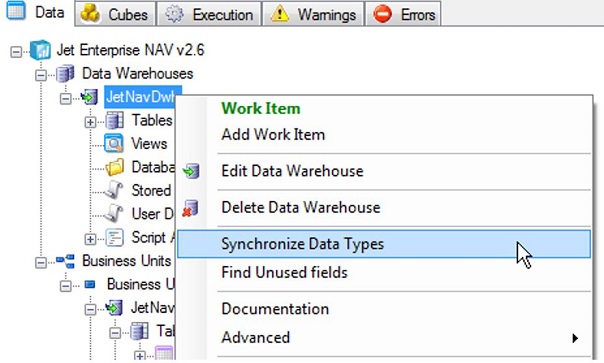Open the Cubes tab

115,14
